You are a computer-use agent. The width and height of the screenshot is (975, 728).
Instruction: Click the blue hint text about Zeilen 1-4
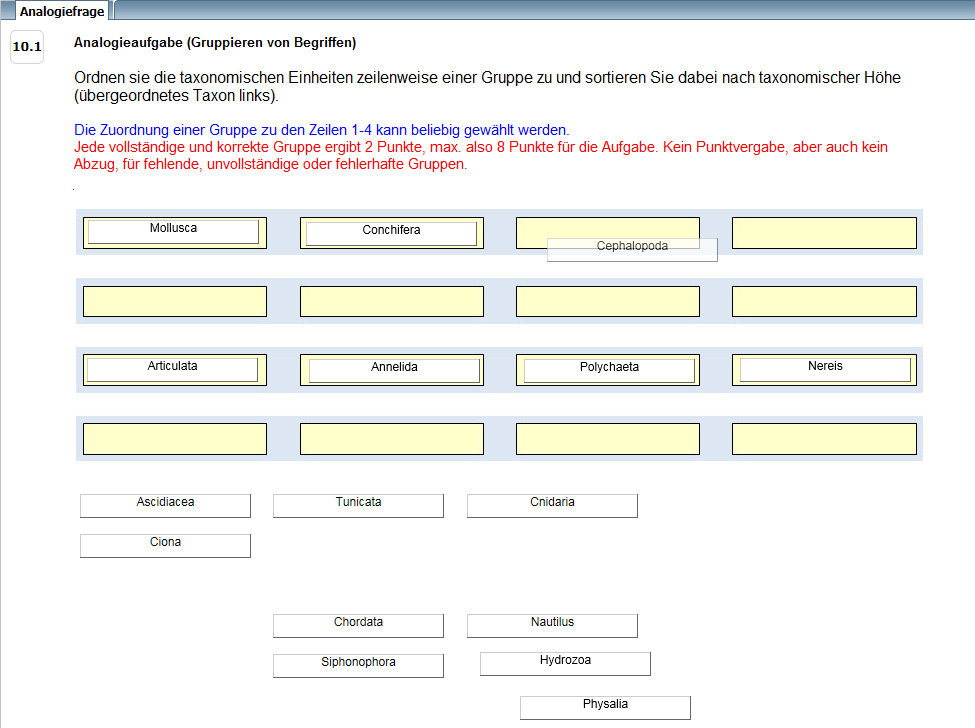(x=321, y=130)
